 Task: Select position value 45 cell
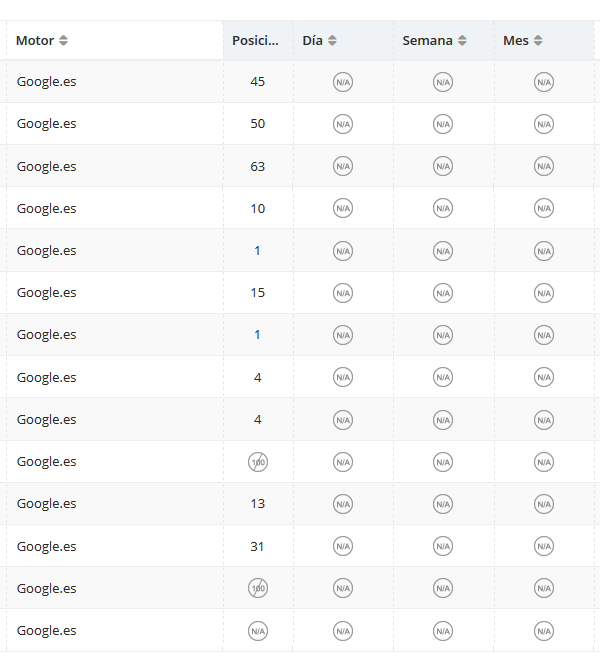click(258, 81)
